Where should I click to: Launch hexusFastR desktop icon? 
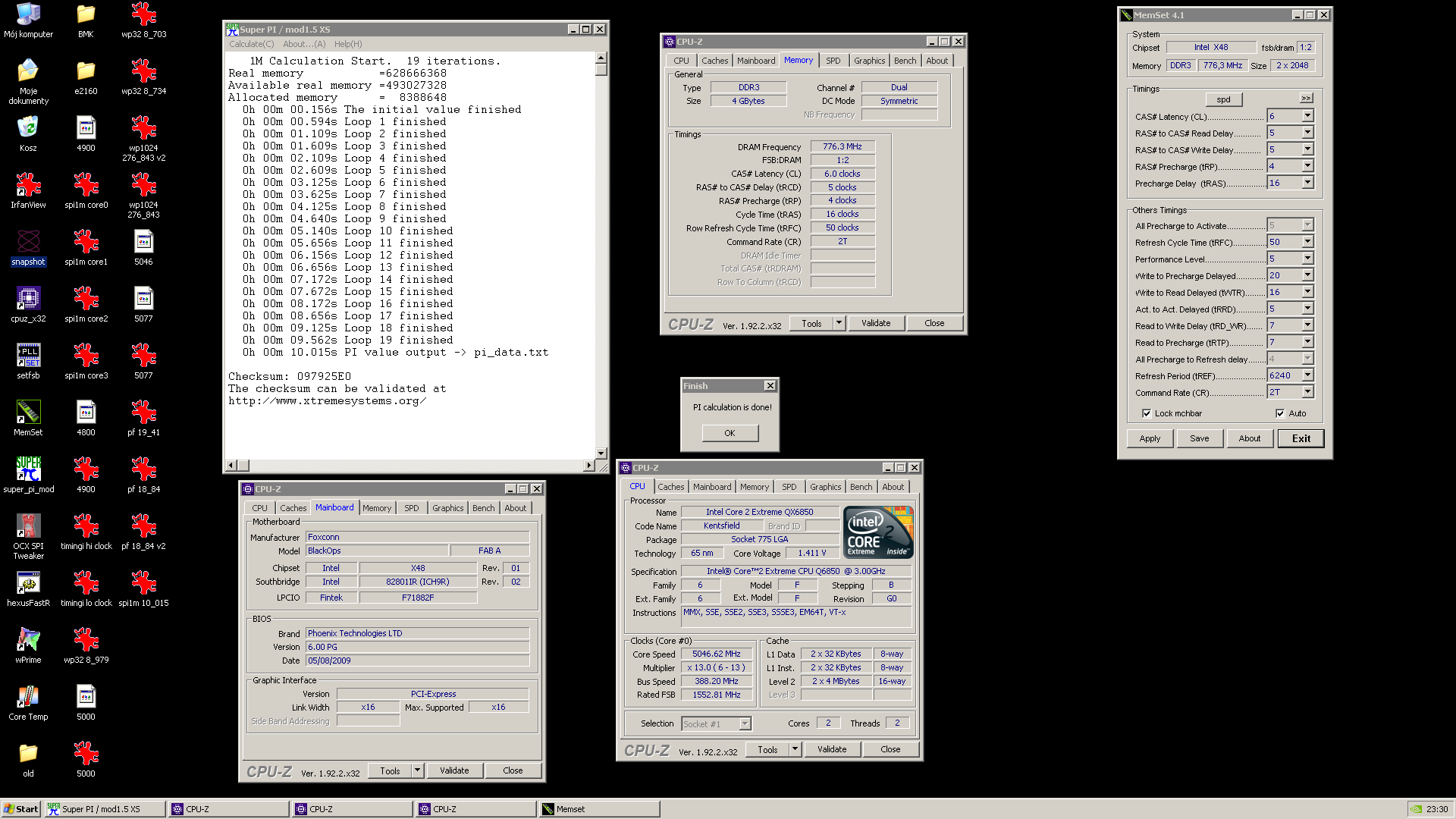tap(28, 588)
